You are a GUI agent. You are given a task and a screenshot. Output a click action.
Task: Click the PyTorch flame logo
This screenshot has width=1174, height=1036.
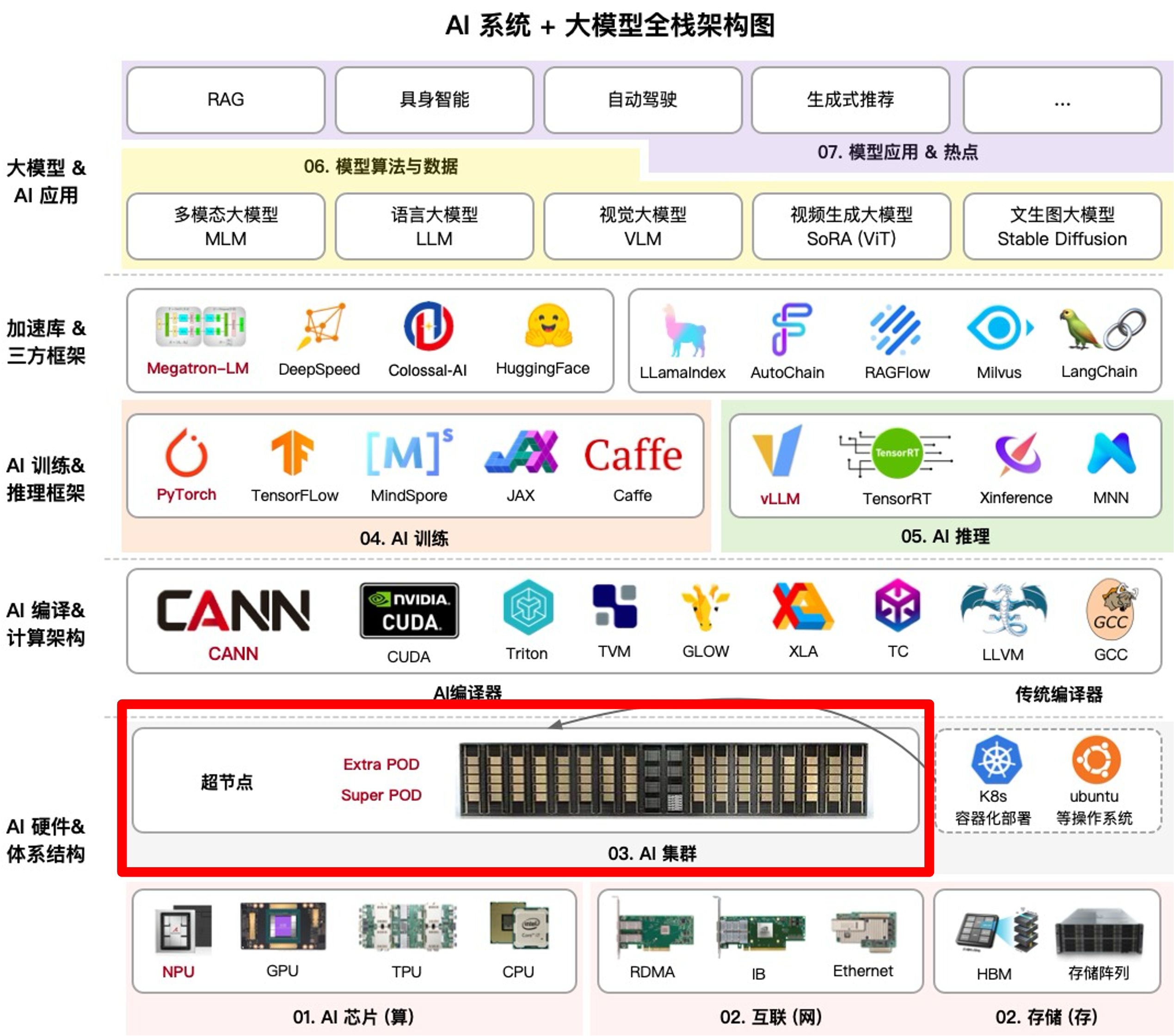(x=186, y=453)
